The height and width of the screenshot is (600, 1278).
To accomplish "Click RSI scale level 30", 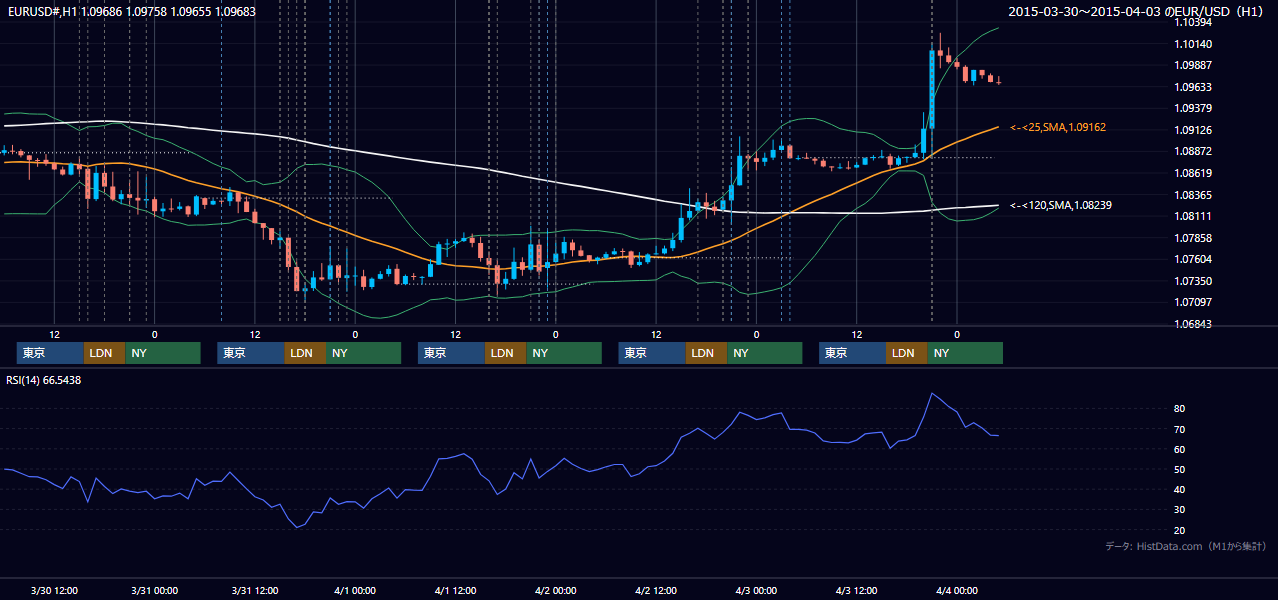I will click(x=1180, y=510).
